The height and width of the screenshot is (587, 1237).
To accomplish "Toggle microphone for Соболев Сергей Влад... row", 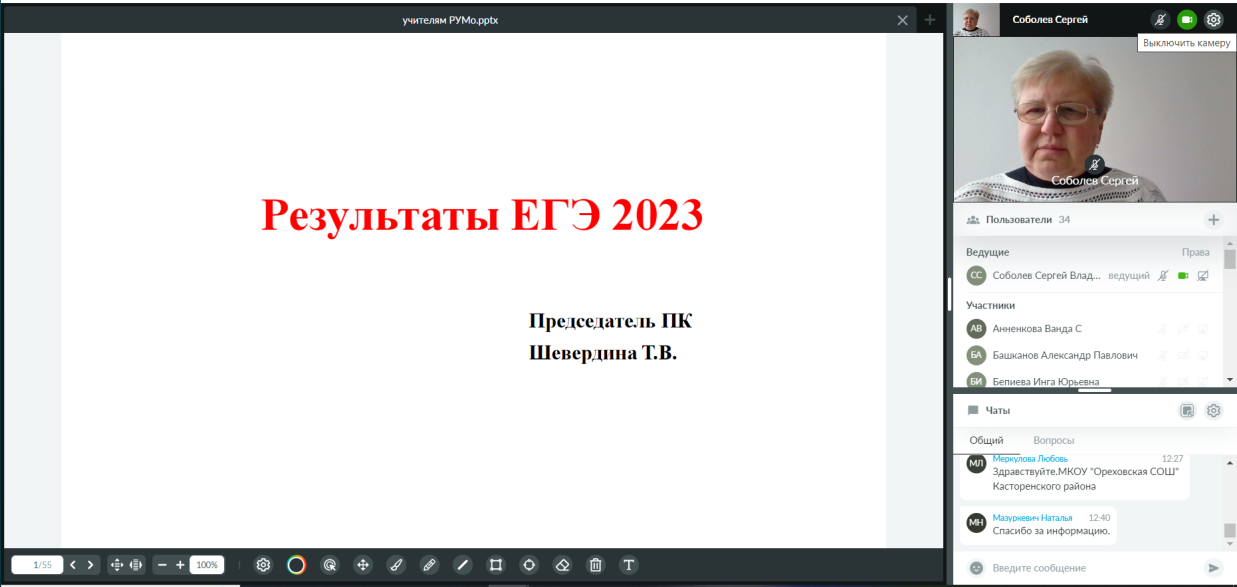I will tap(1162, 276).
